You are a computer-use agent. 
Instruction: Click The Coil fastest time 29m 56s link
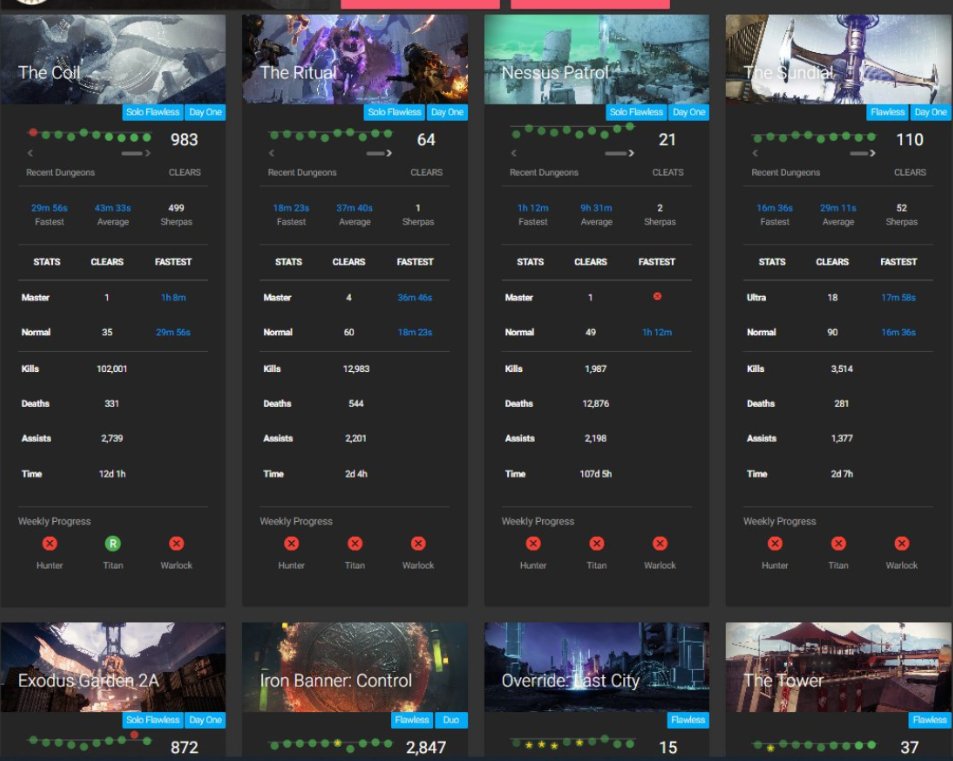[x=49, y=208]
